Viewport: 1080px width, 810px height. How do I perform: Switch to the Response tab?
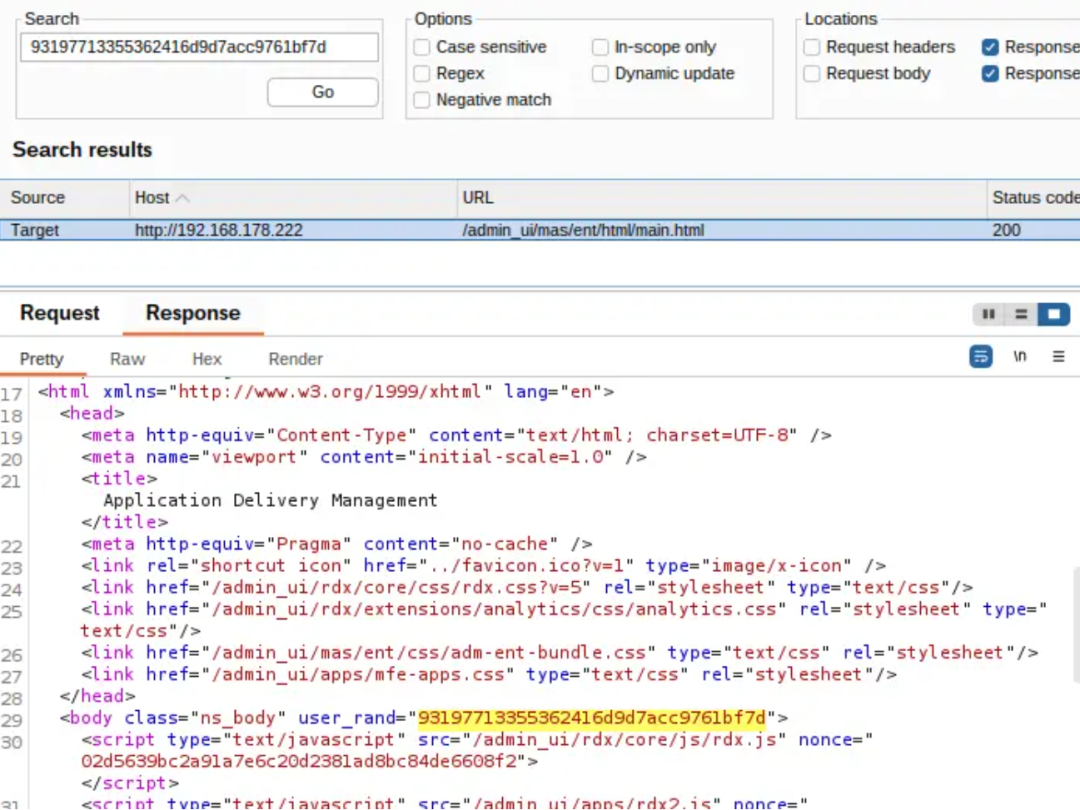click(x=193, y=313)
